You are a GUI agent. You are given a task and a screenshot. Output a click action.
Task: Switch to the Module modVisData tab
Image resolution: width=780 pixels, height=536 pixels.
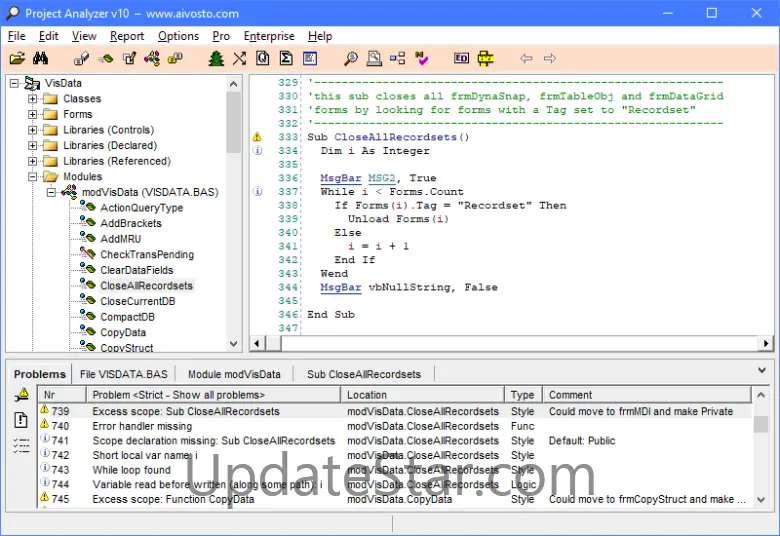coord(234,374)
